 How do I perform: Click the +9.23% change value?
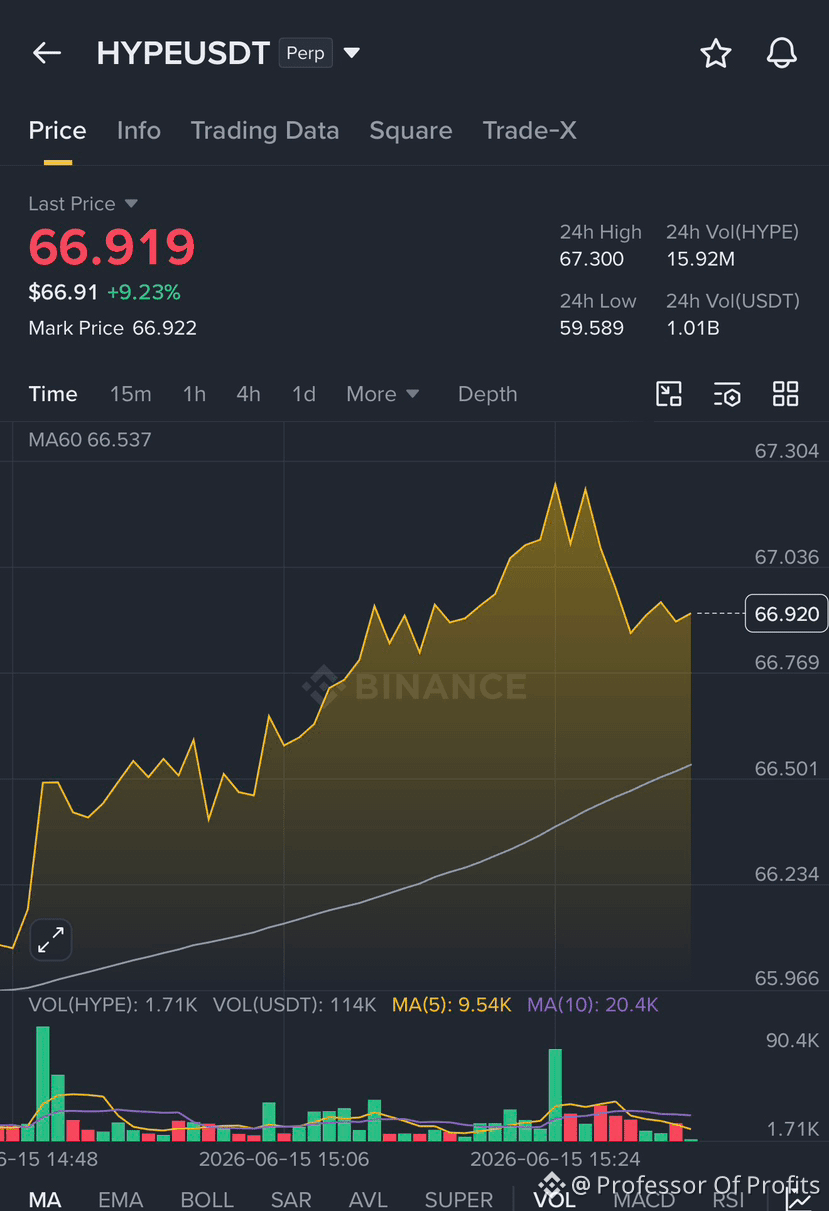pyautogui.click(x=144, y=292)
